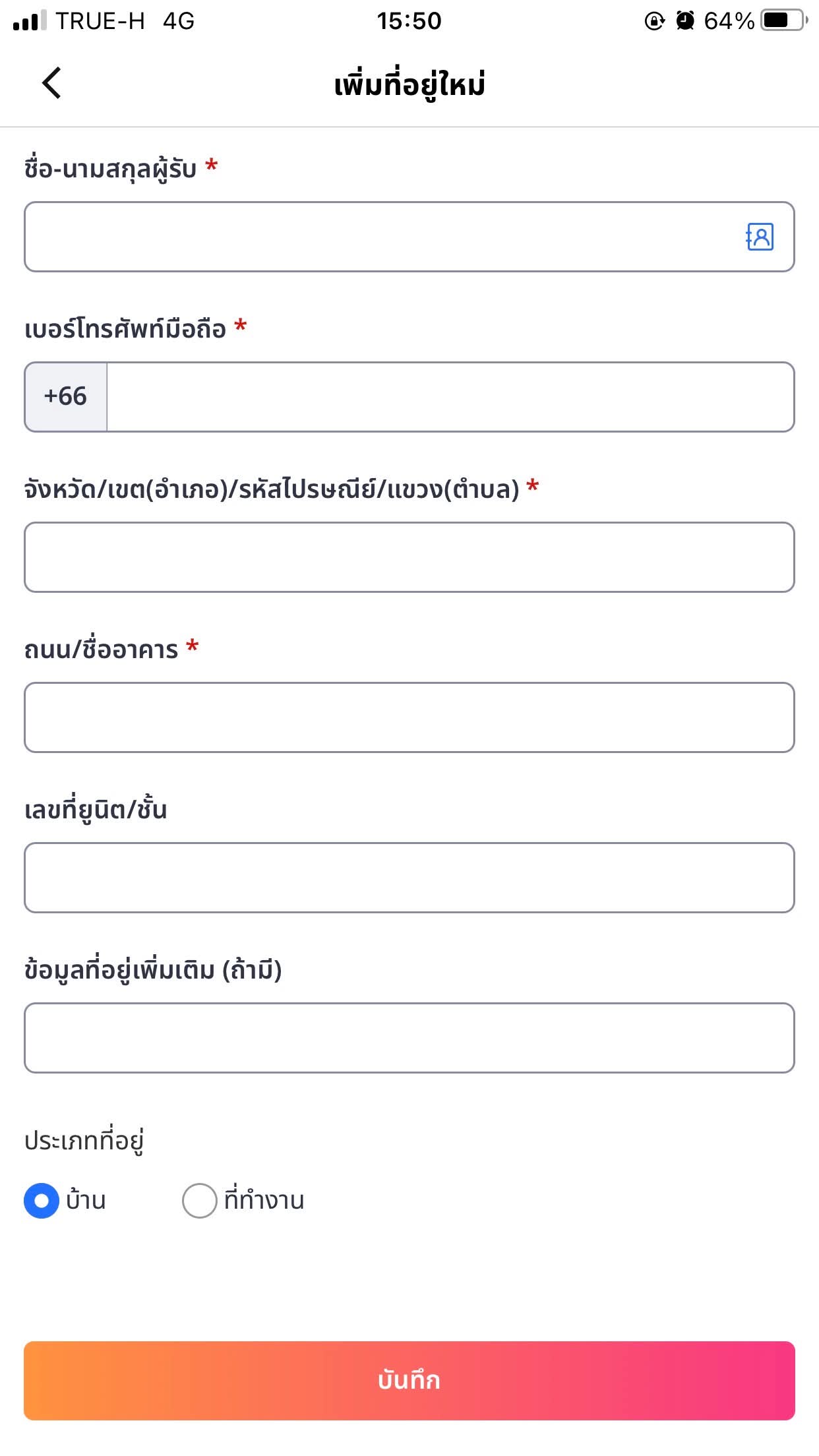Open the +66 country code selector
The width and height of the screenshot is (819, 1456).
pyautogui.click(x=66, y=397)
